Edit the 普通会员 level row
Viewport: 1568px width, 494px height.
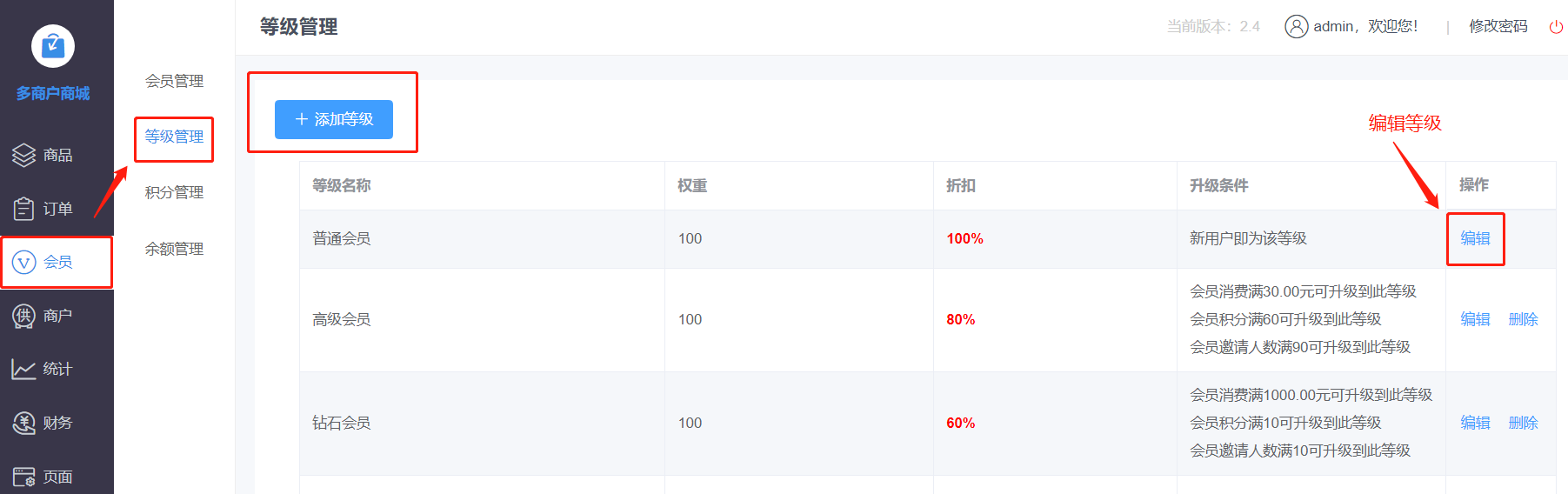[1475, 238]
